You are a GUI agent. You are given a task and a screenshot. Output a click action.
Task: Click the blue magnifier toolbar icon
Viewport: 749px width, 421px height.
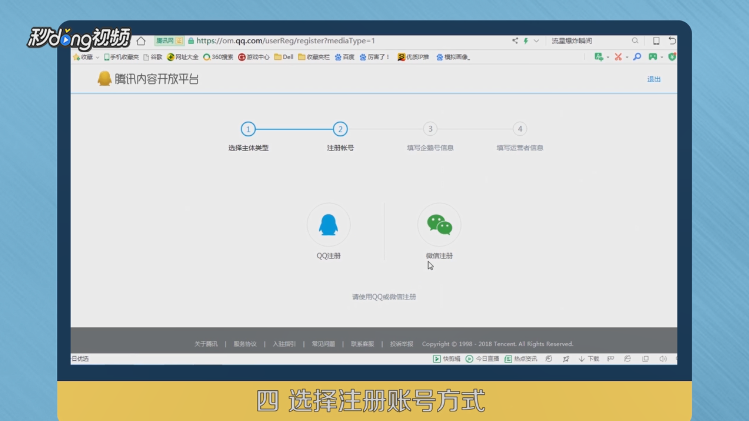coord(637,57)
